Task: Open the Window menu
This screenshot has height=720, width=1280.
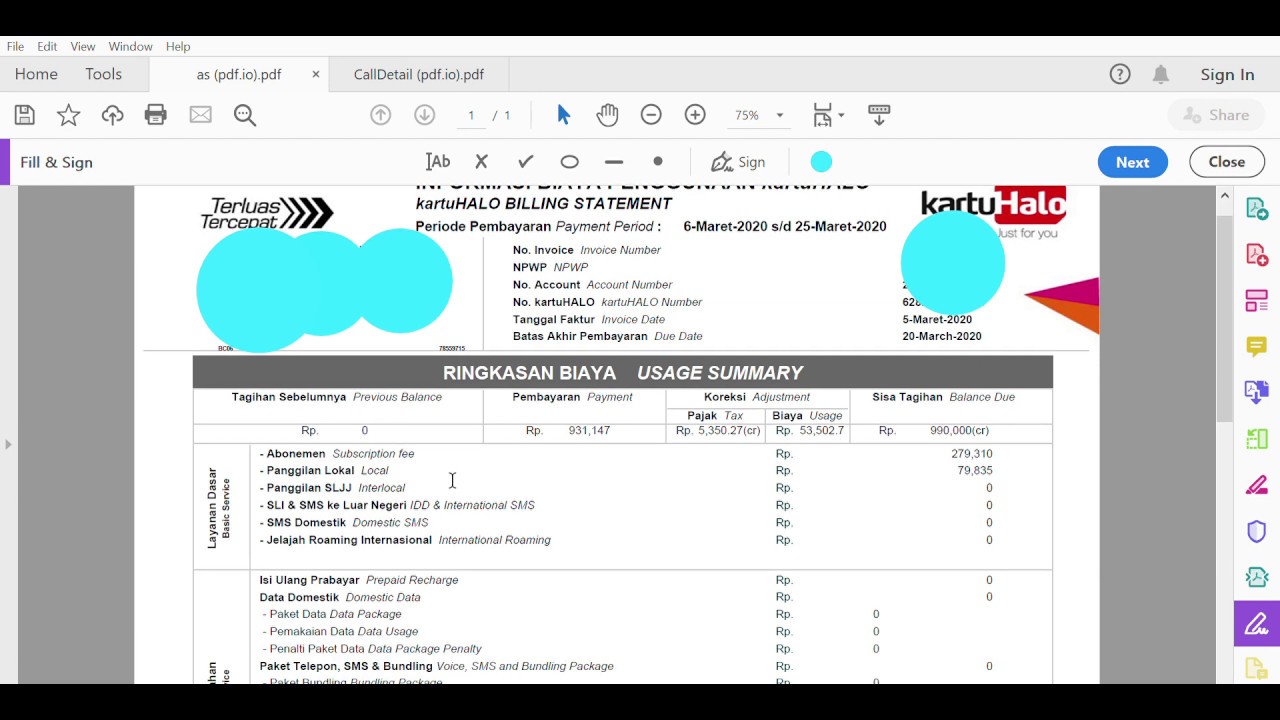Action: click(x=130, y=46)
